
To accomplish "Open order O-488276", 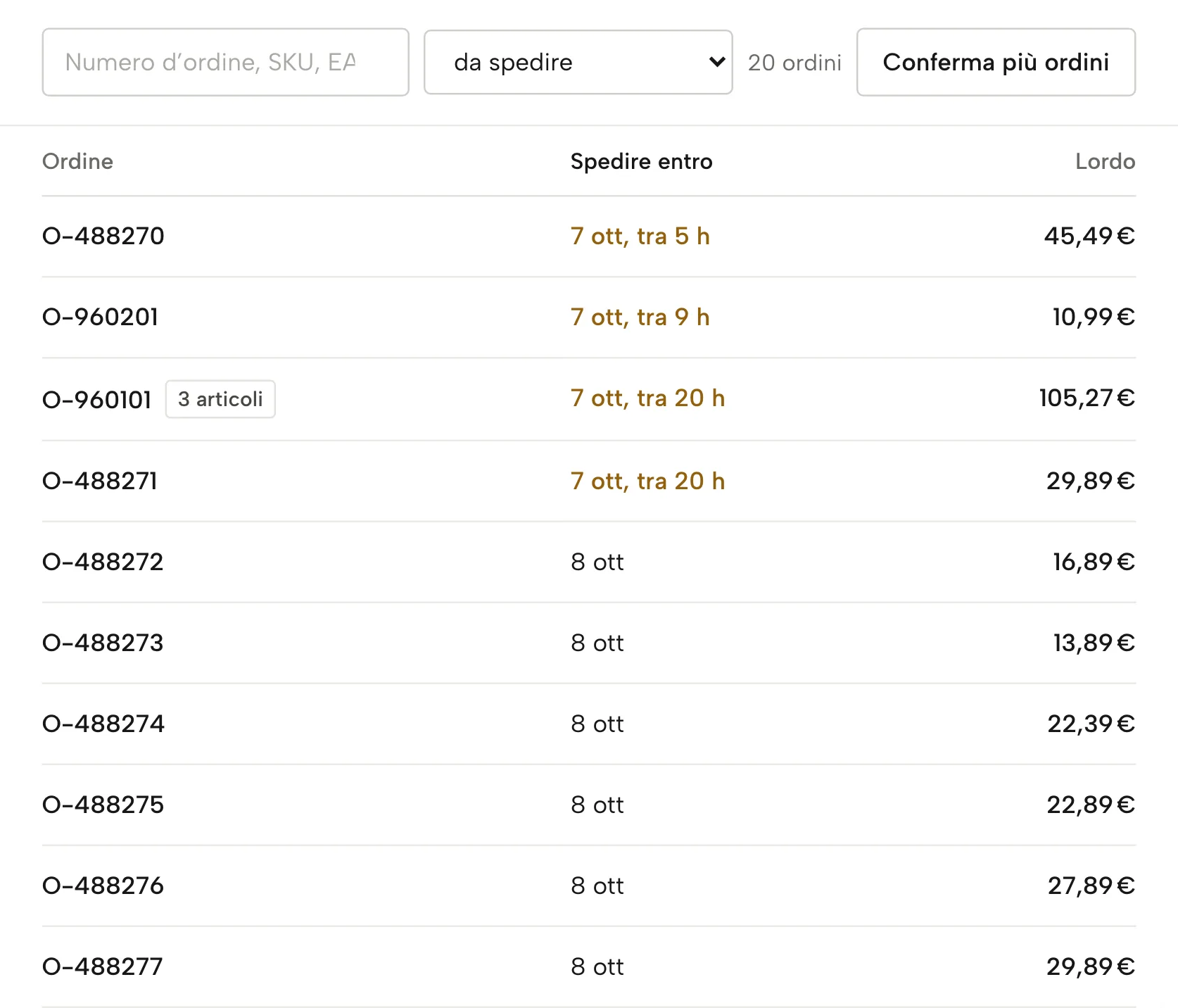I will 103,886.
